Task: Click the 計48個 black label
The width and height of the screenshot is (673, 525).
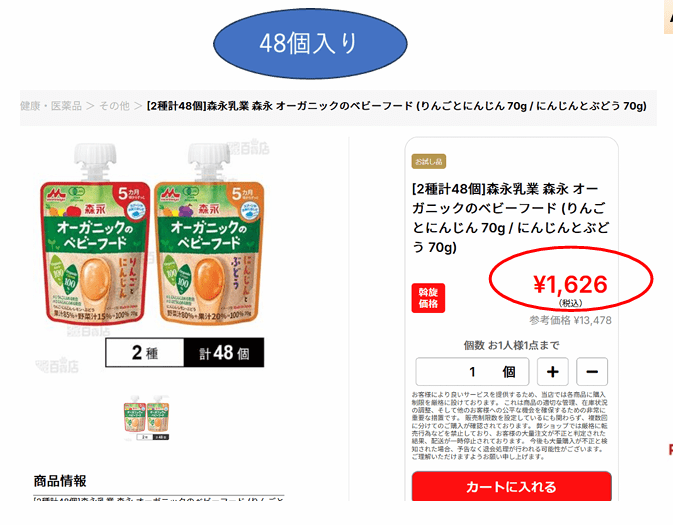Action: coord(224,352)
